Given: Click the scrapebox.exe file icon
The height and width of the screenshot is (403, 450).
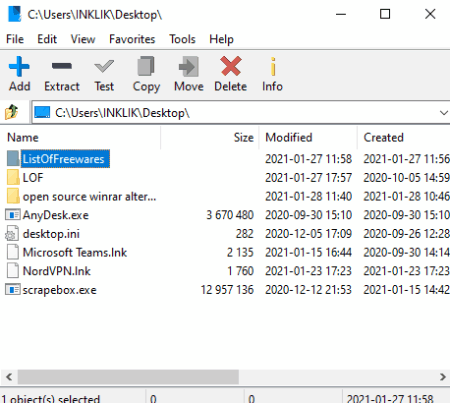Looking at the screenshot, I should (x=13, y=289).
